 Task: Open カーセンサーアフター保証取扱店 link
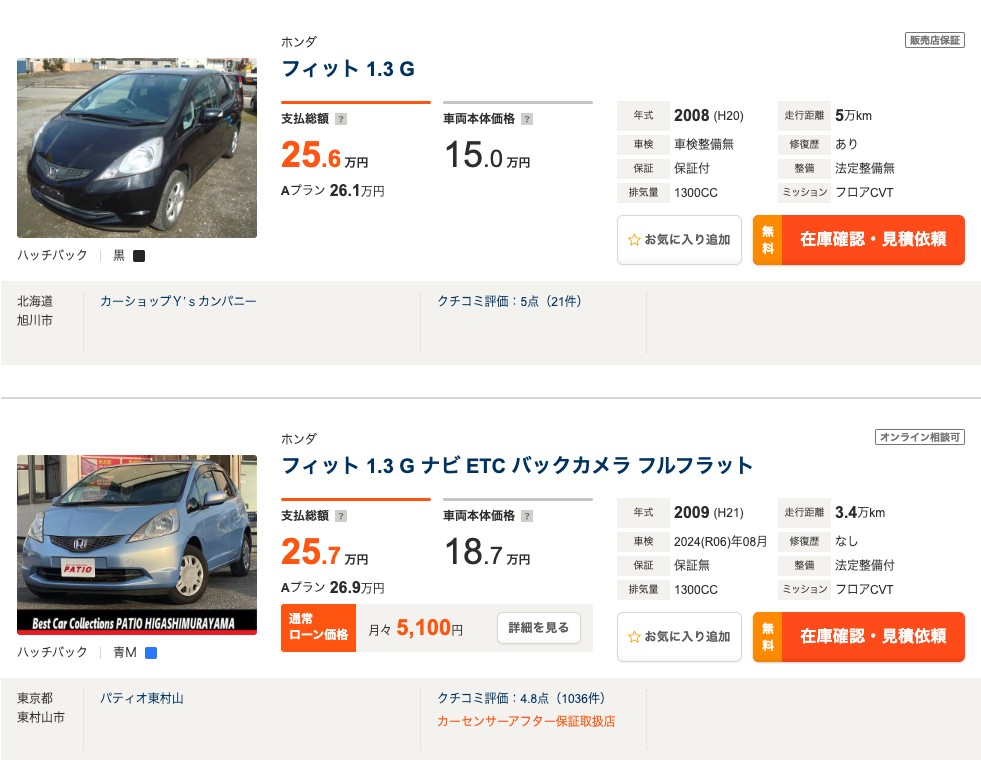point(526,721)
